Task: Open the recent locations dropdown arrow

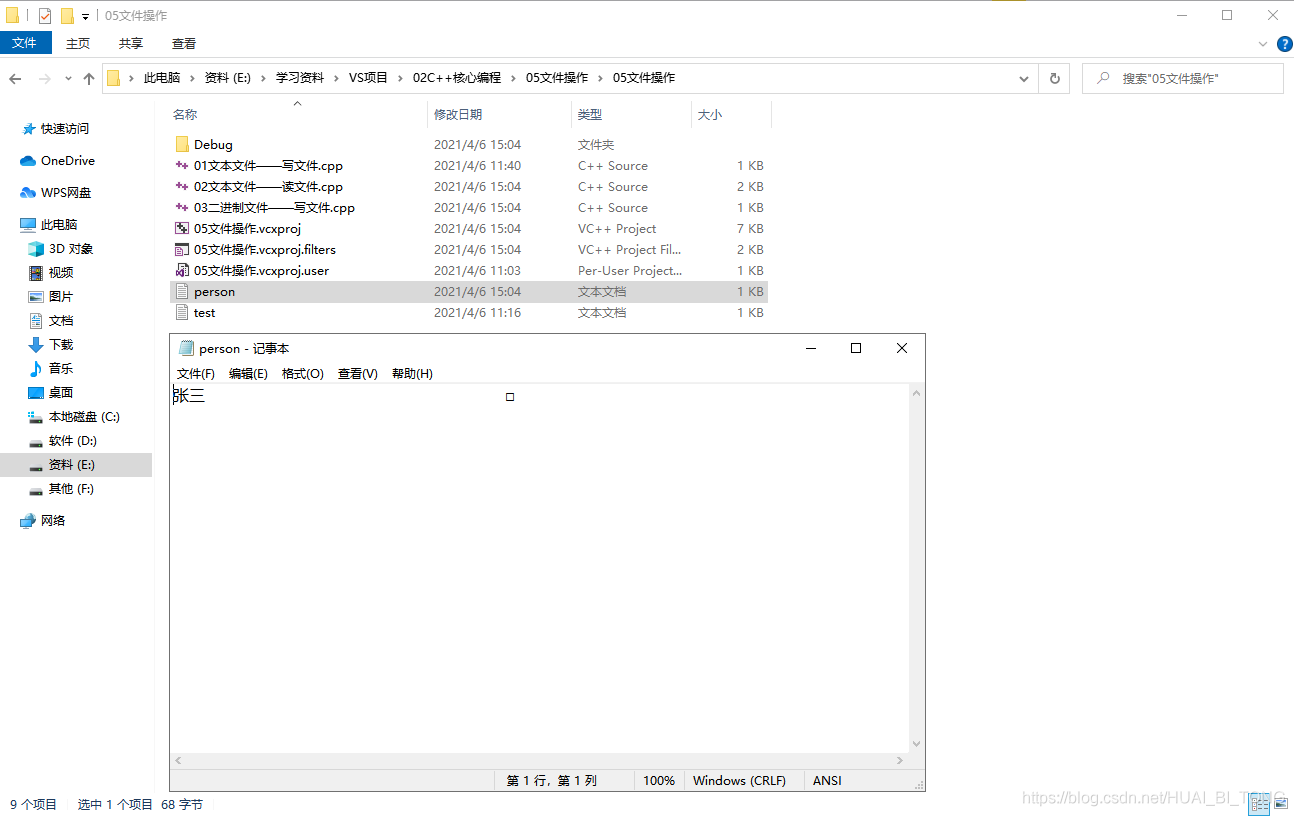Action: pyautogui.click(x=68, y=78)
